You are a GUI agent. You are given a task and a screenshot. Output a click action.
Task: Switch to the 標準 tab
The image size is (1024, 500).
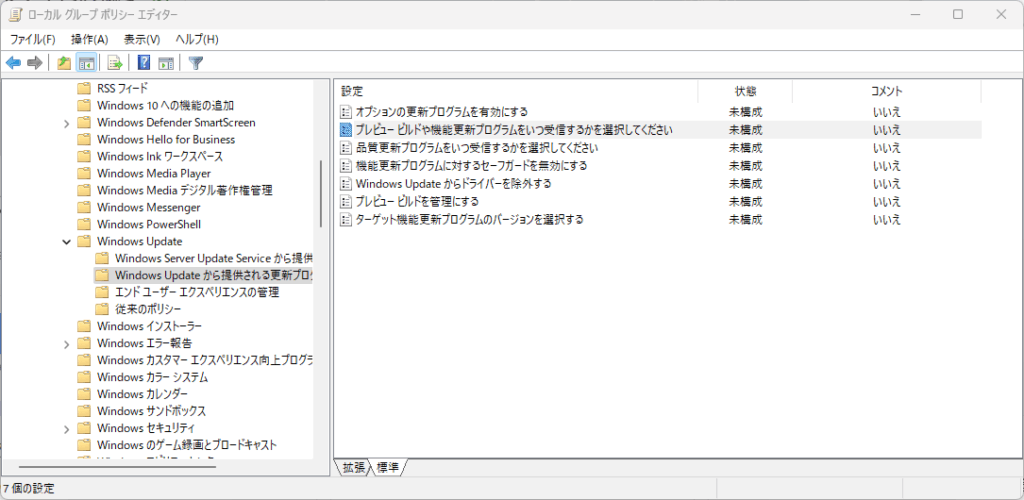point(388,467)
